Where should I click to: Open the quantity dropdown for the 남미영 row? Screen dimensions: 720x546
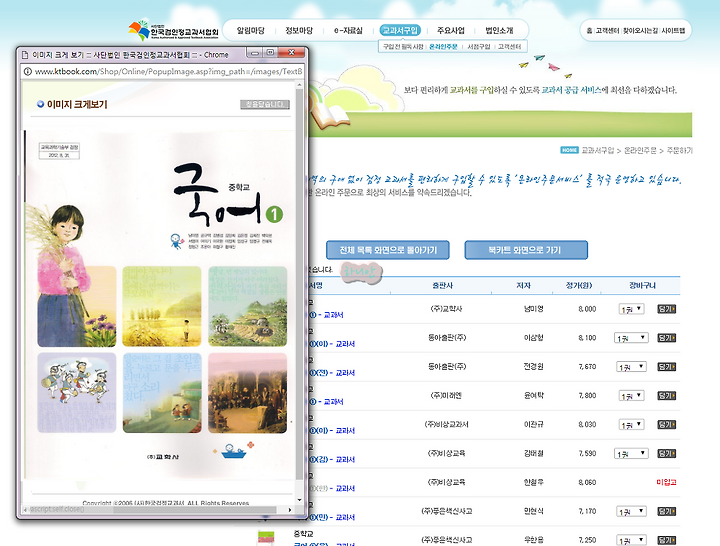click(631, 309)
